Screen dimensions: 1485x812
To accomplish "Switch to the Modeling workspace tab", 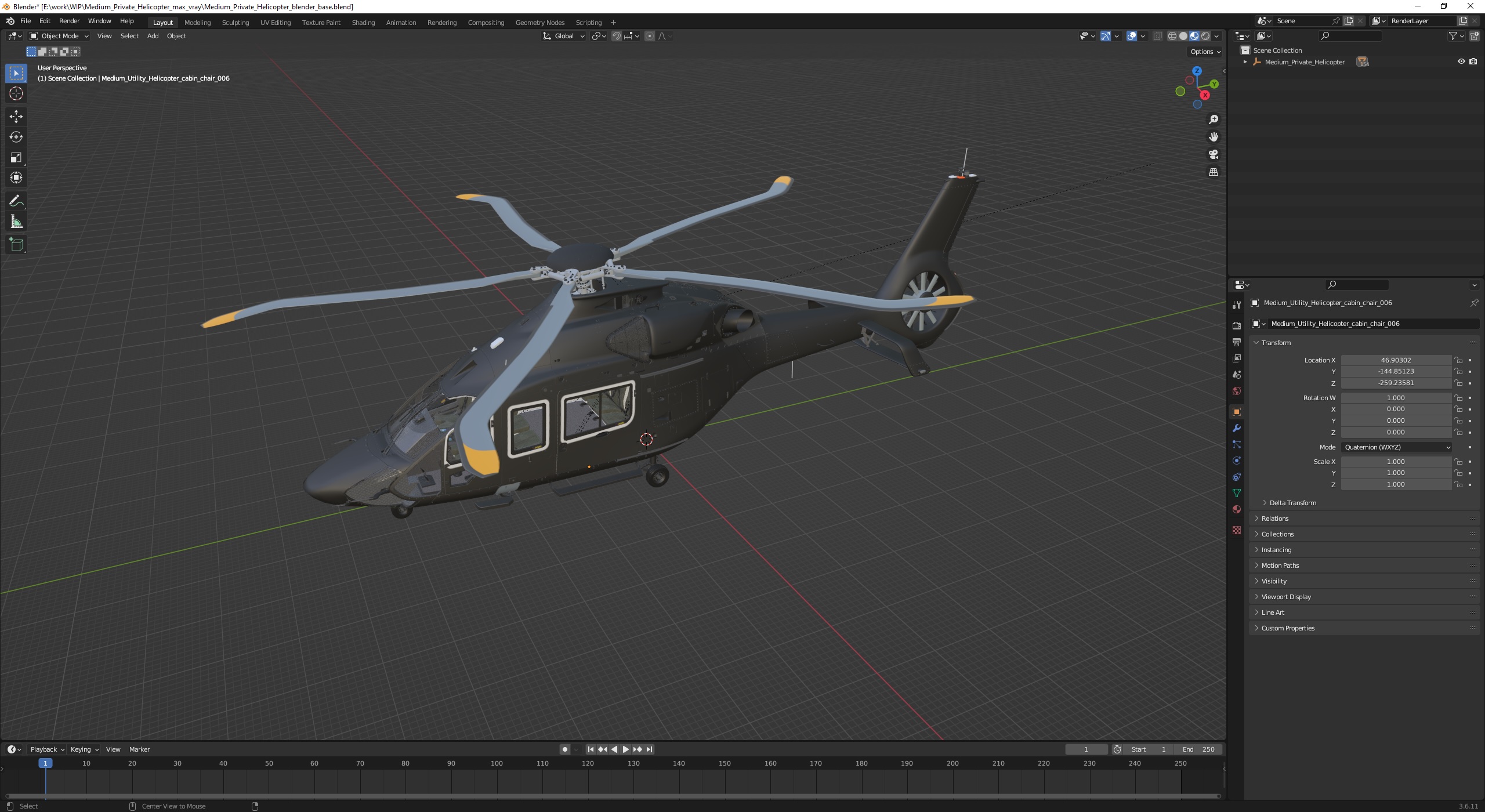I will (197, 23).
